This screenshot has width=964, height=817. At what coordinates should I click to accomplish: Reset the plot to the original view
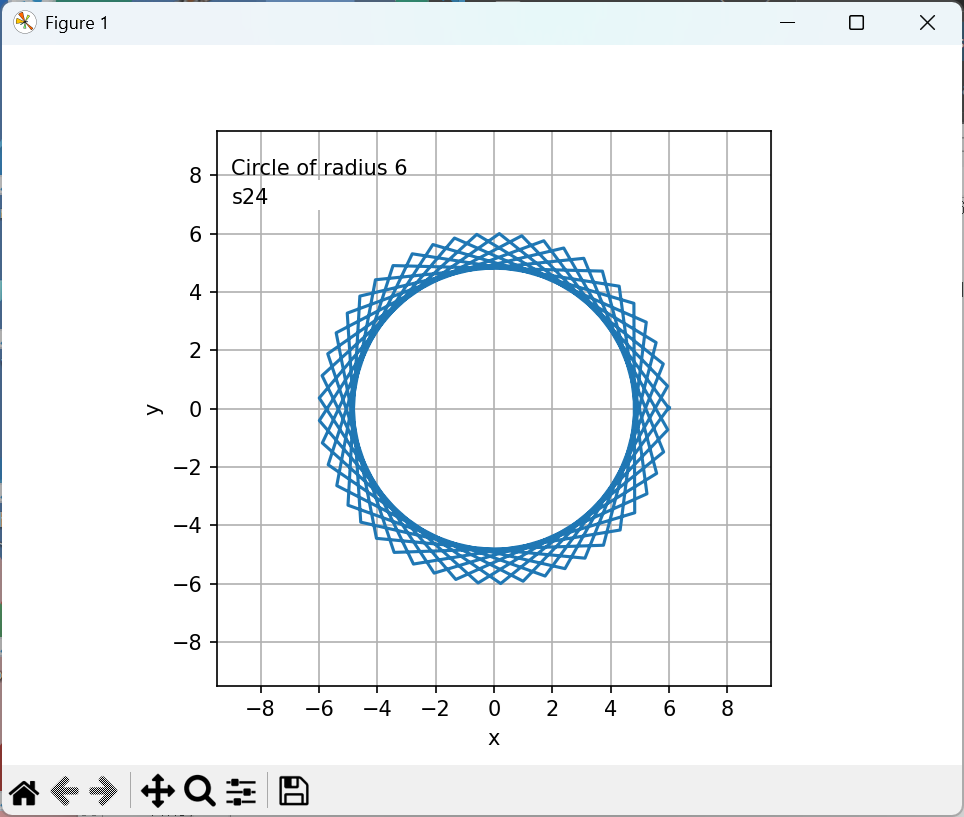coord(25,791)
